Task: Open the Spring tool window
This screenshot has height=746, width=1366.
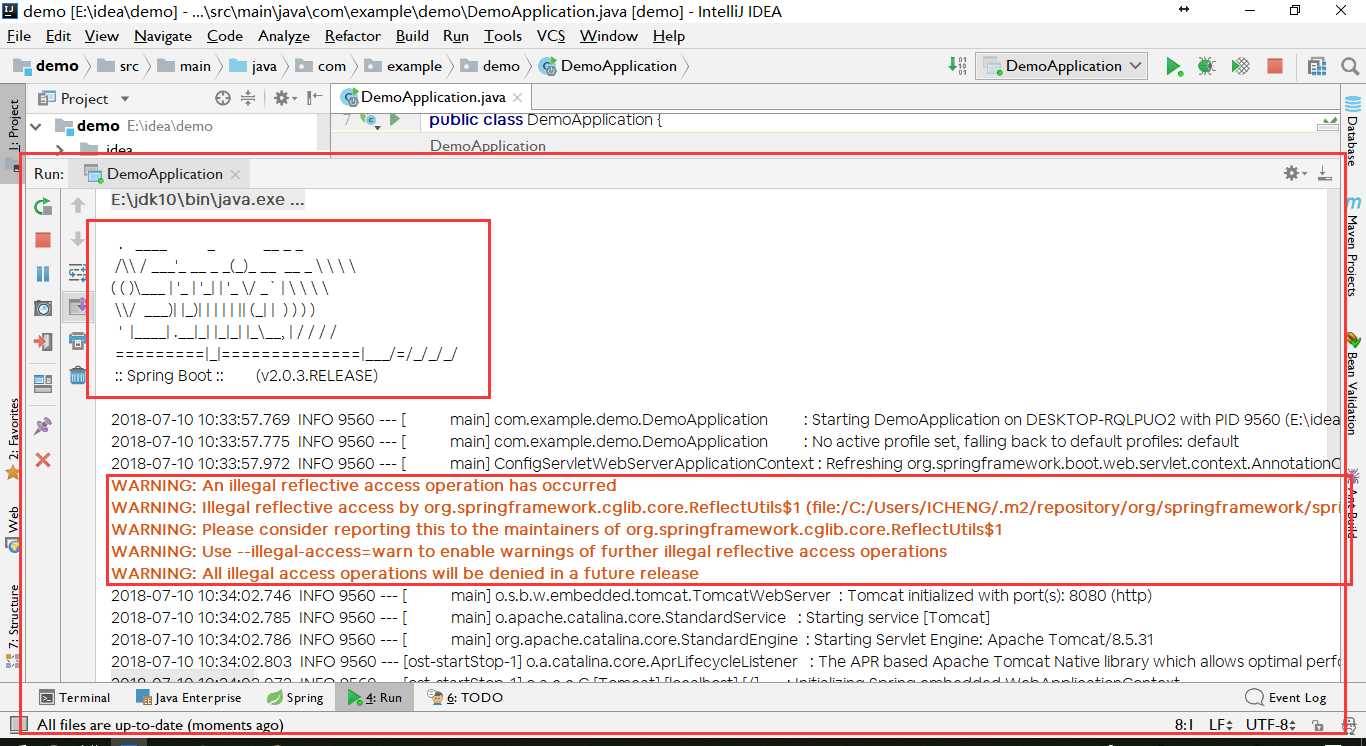Action: tap(295, 698)
